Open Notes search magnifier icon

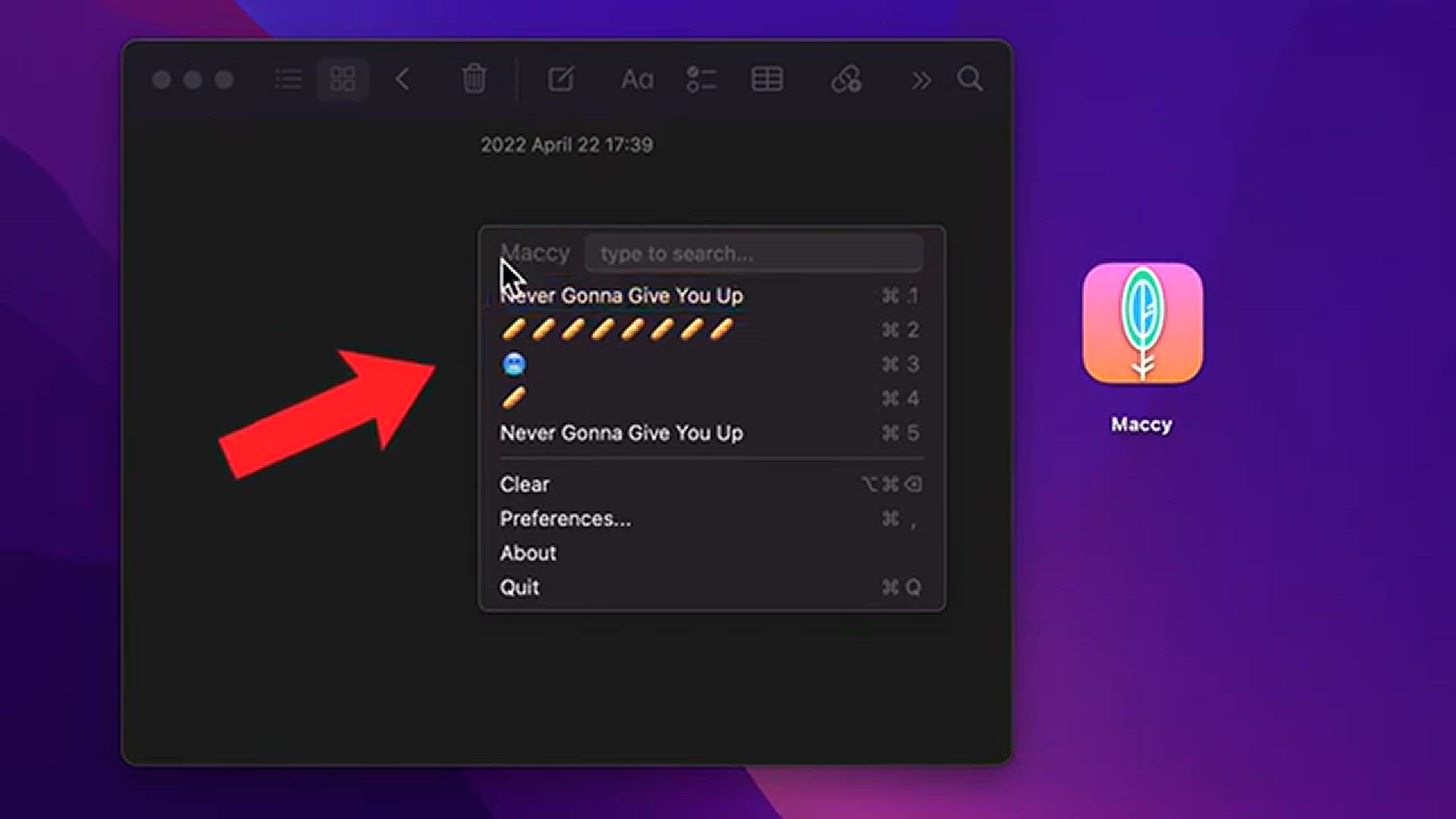(x=970, y=79)
